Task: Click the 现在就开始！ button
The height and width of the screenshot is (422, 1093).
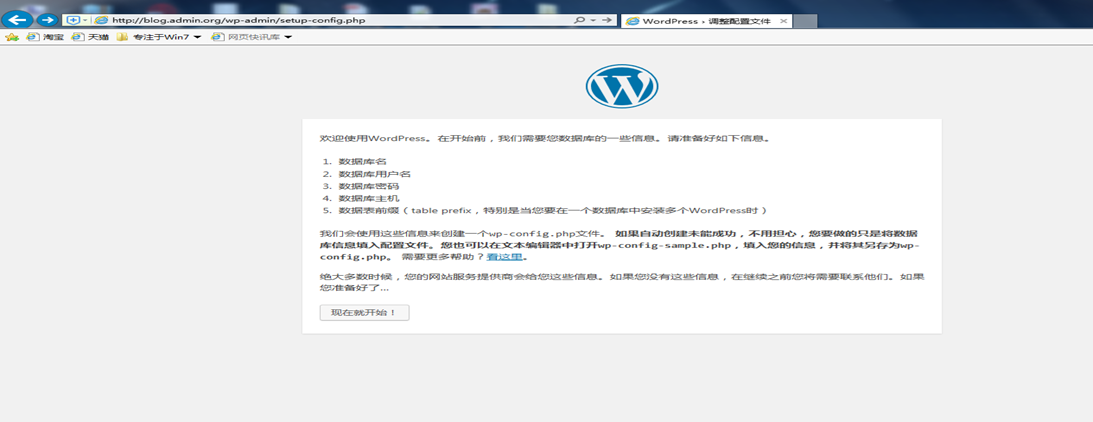Action: point(365,312)
